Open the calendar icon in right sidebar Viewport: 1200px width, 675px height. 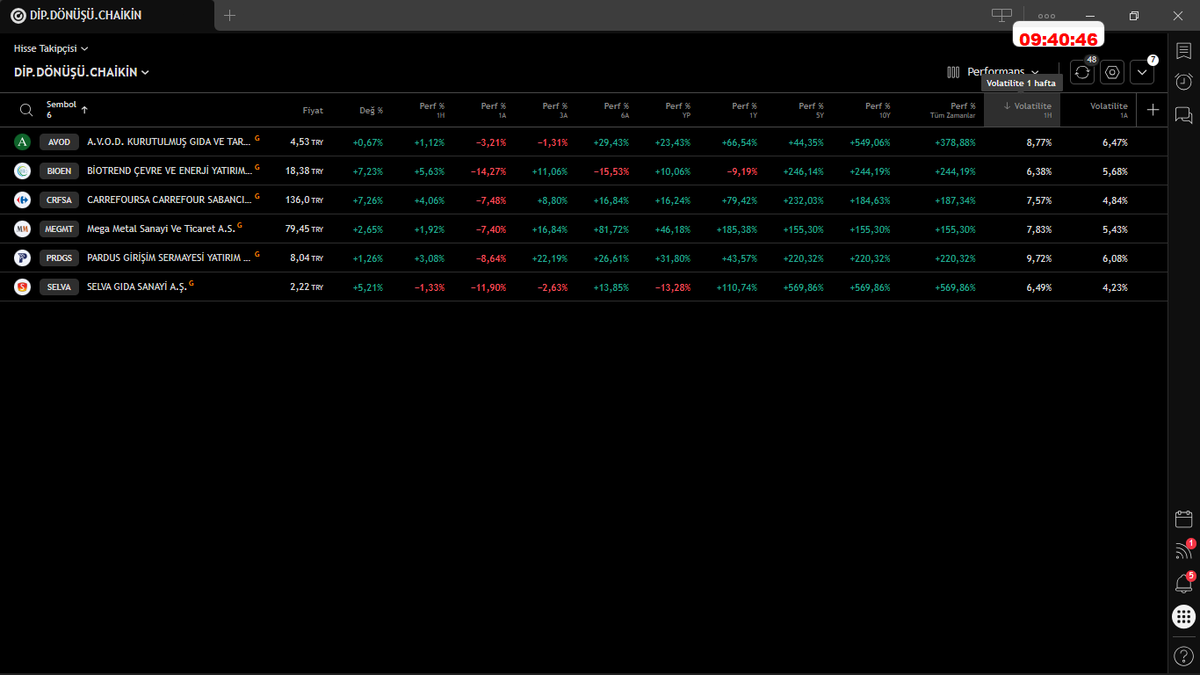point(1183,518)
